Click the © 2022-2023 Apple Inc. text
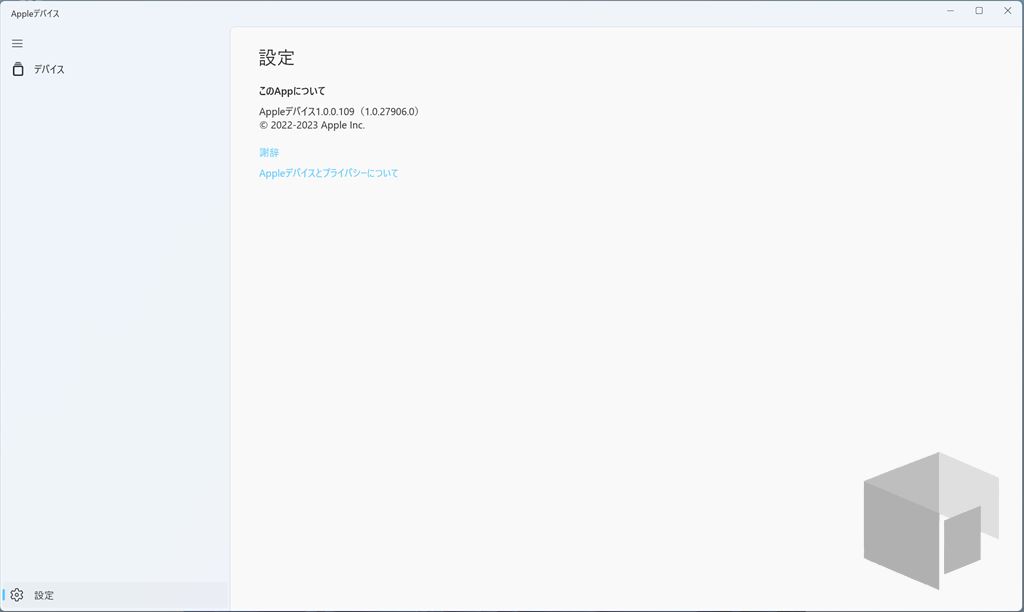This screenshot has height=612, width=1024. pyautogui.click(x=312, y=125)
